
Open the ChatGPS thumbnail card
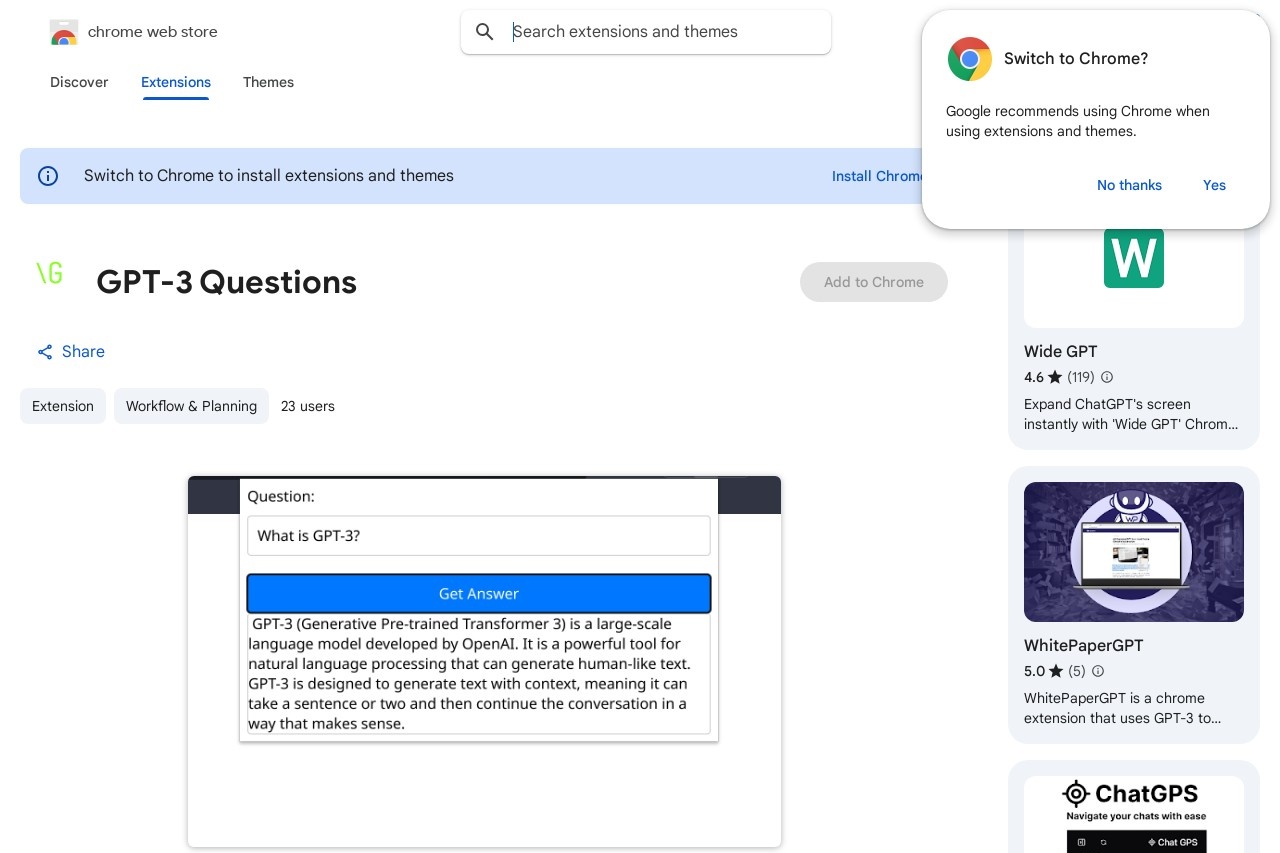pos(1134,814)
